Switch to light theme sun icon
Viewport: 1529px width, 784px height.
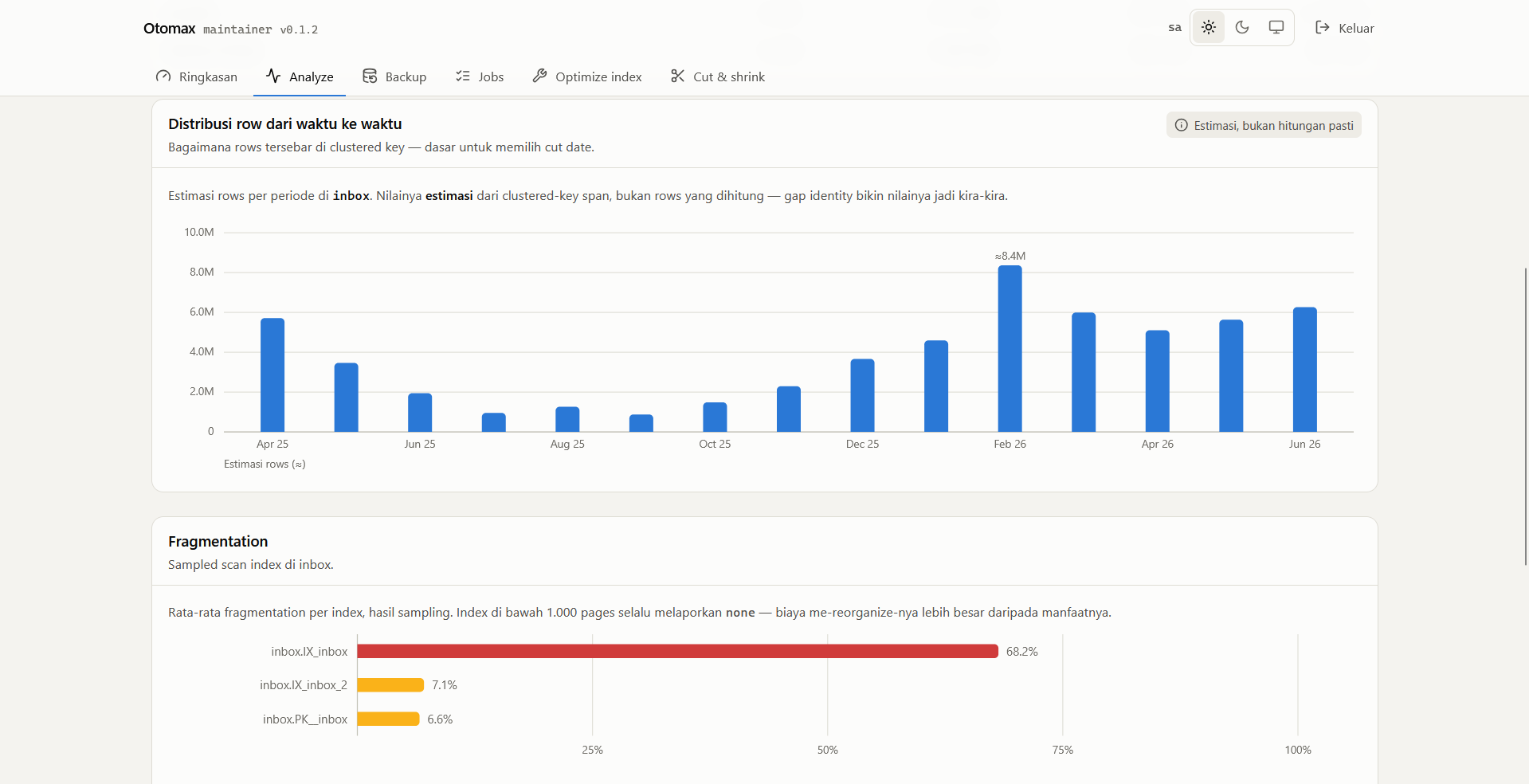click(x=1209, y=28)
